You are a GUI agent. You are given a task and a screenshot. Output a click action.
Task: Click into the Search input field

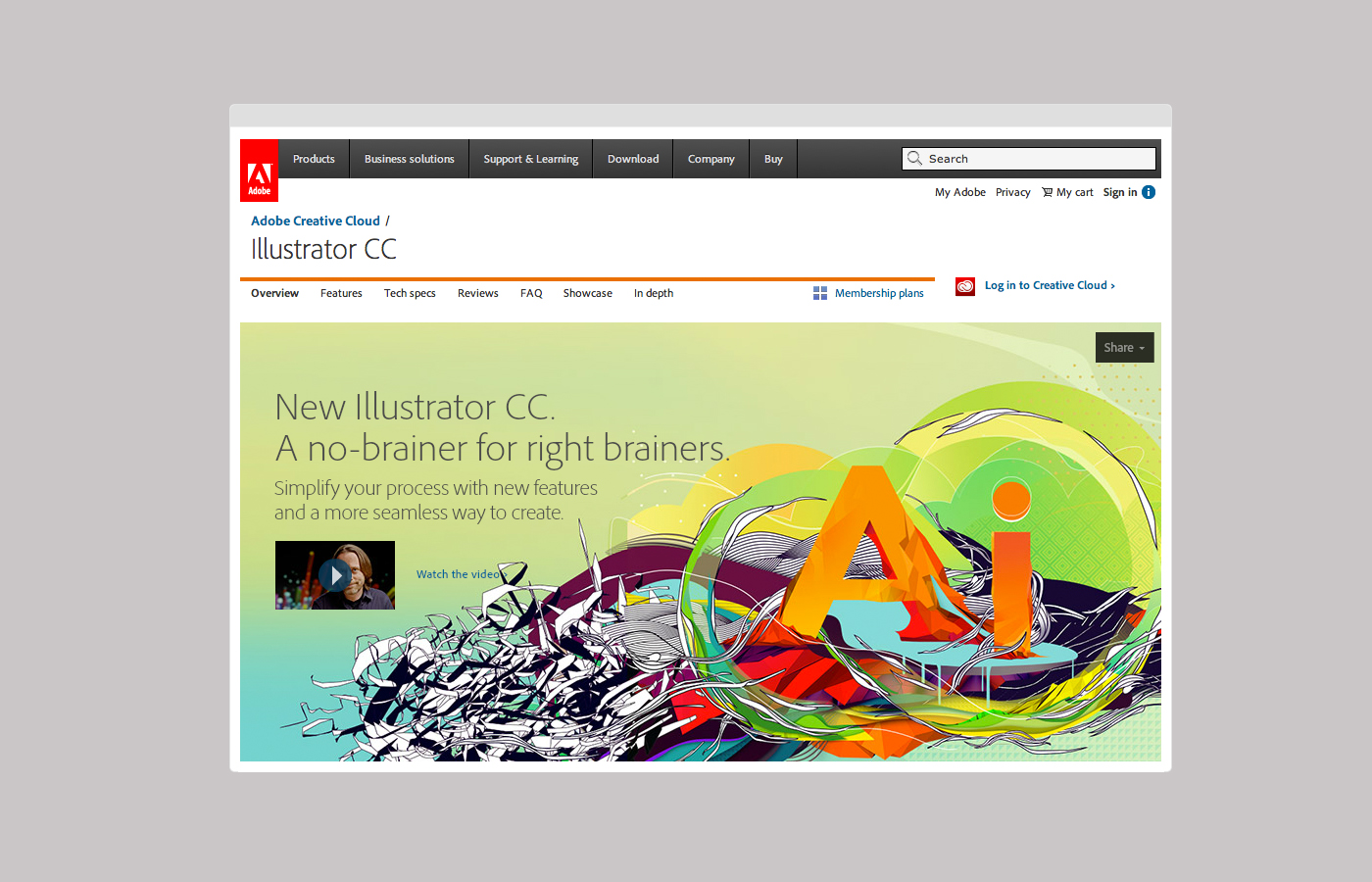tap(1029, 159)
